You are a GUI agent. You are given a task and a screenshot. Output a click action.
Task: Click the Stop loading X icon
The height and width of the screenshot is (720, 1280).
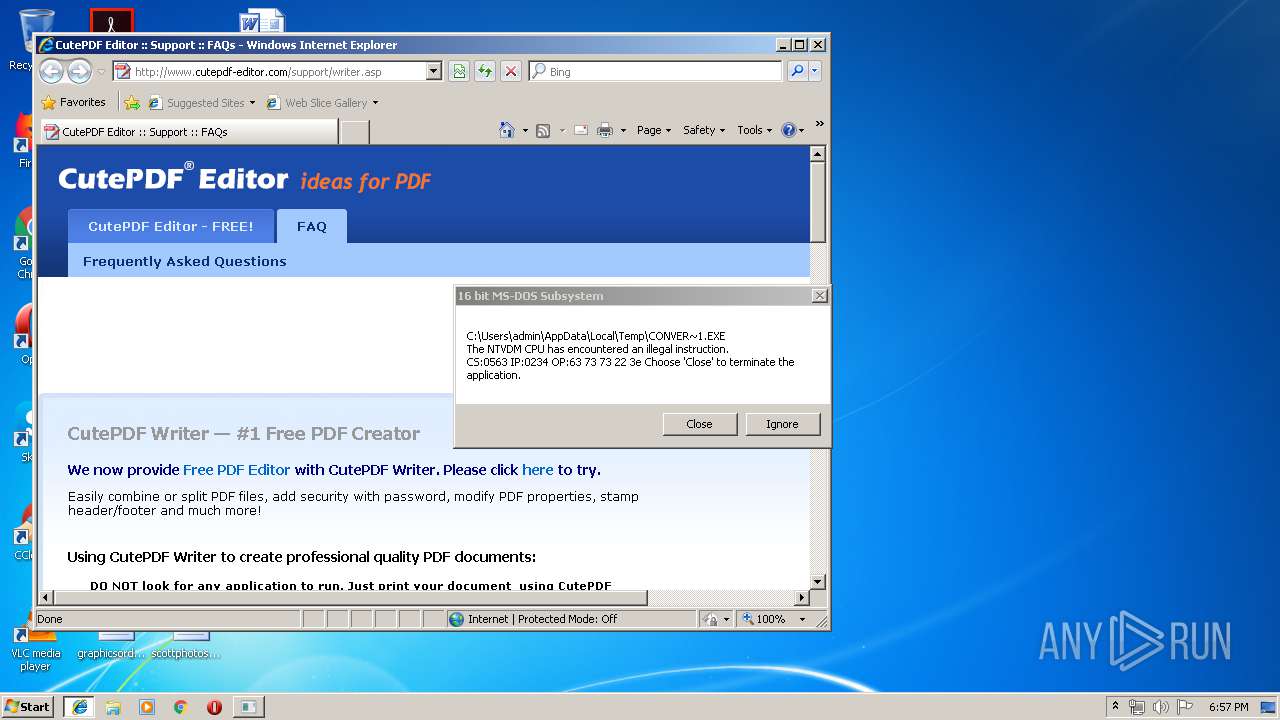(x=511, y=72)
